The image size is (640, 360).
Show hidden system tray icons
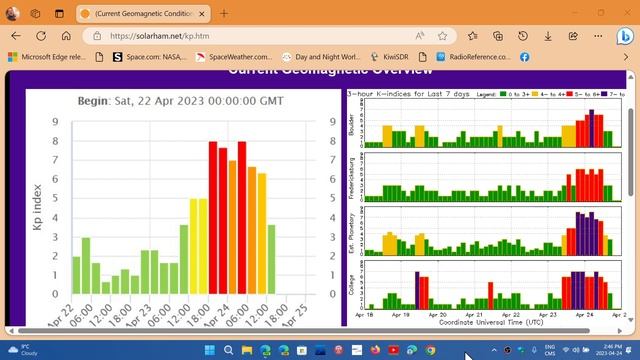click(494, 350)
